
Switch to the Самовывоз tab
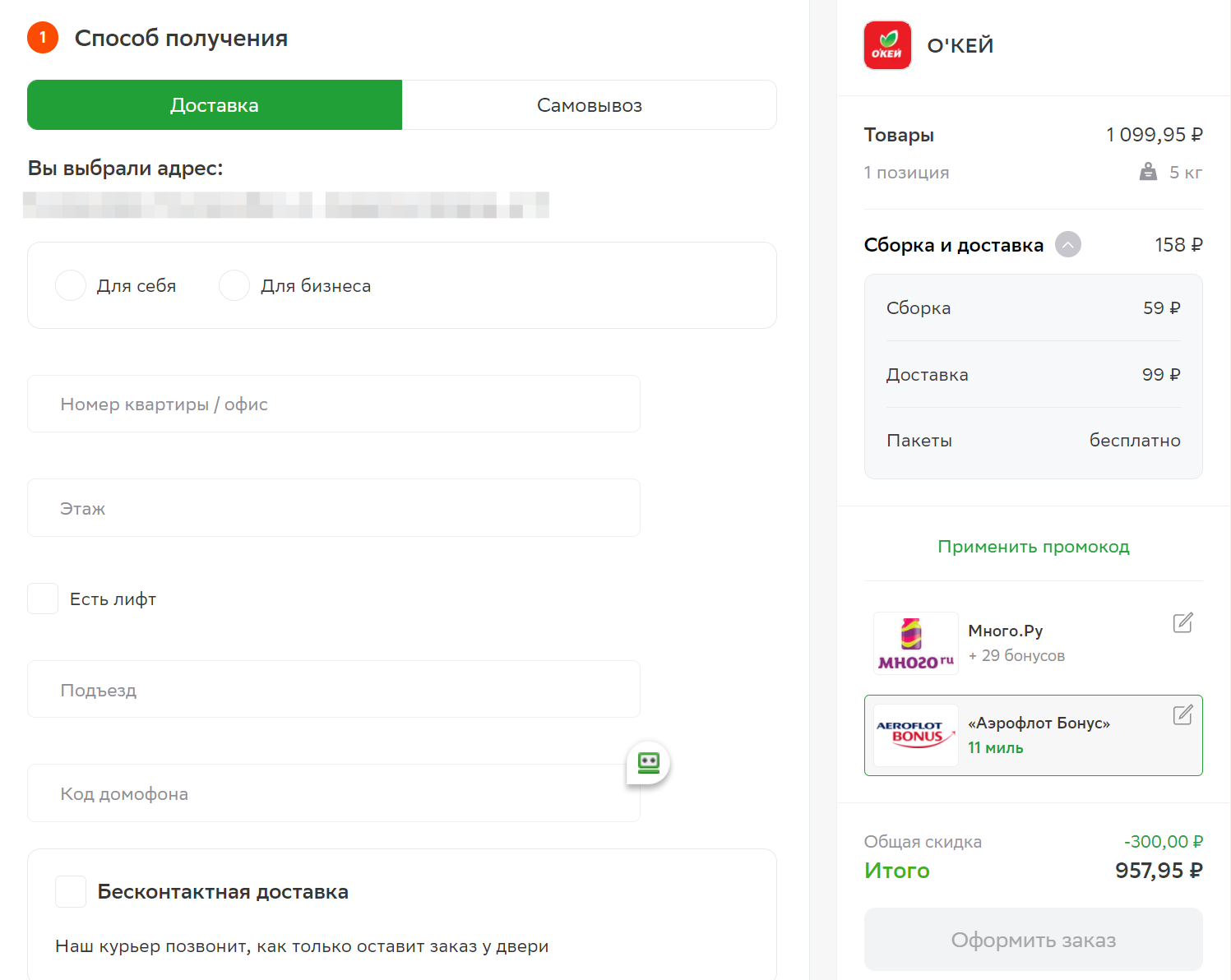[590, 105]
